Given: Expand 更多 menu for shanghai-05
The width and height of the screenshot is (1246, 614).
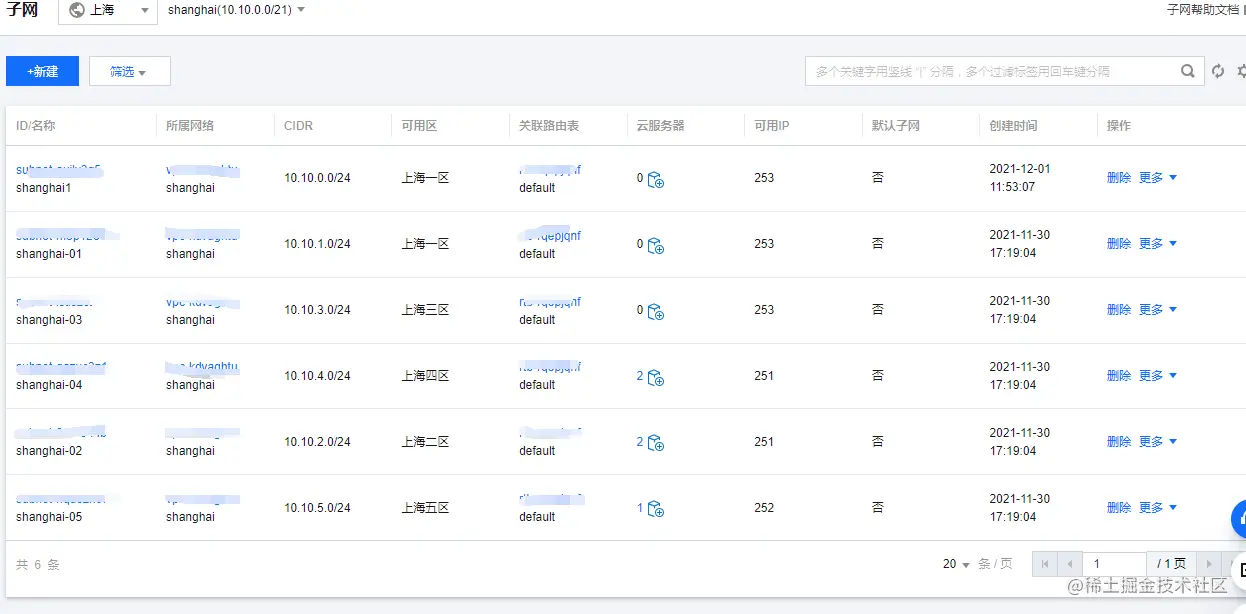Looking at the screenshot, I should tap(1158, 508).
